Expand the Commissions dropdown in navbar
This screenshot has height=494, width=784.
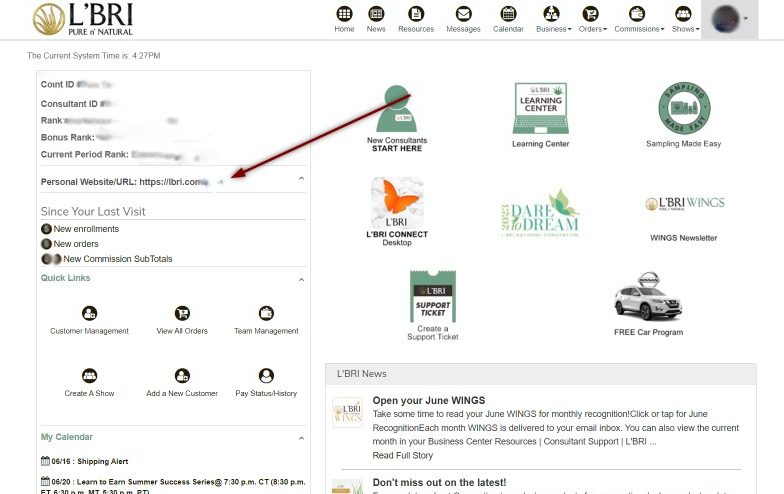coord(640,19)
